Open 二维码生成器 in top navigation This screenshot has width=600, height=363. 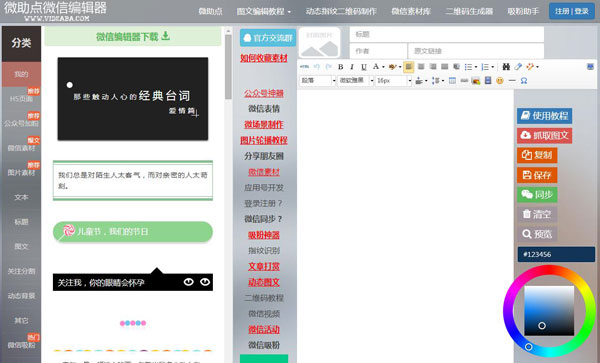[469, 11]
